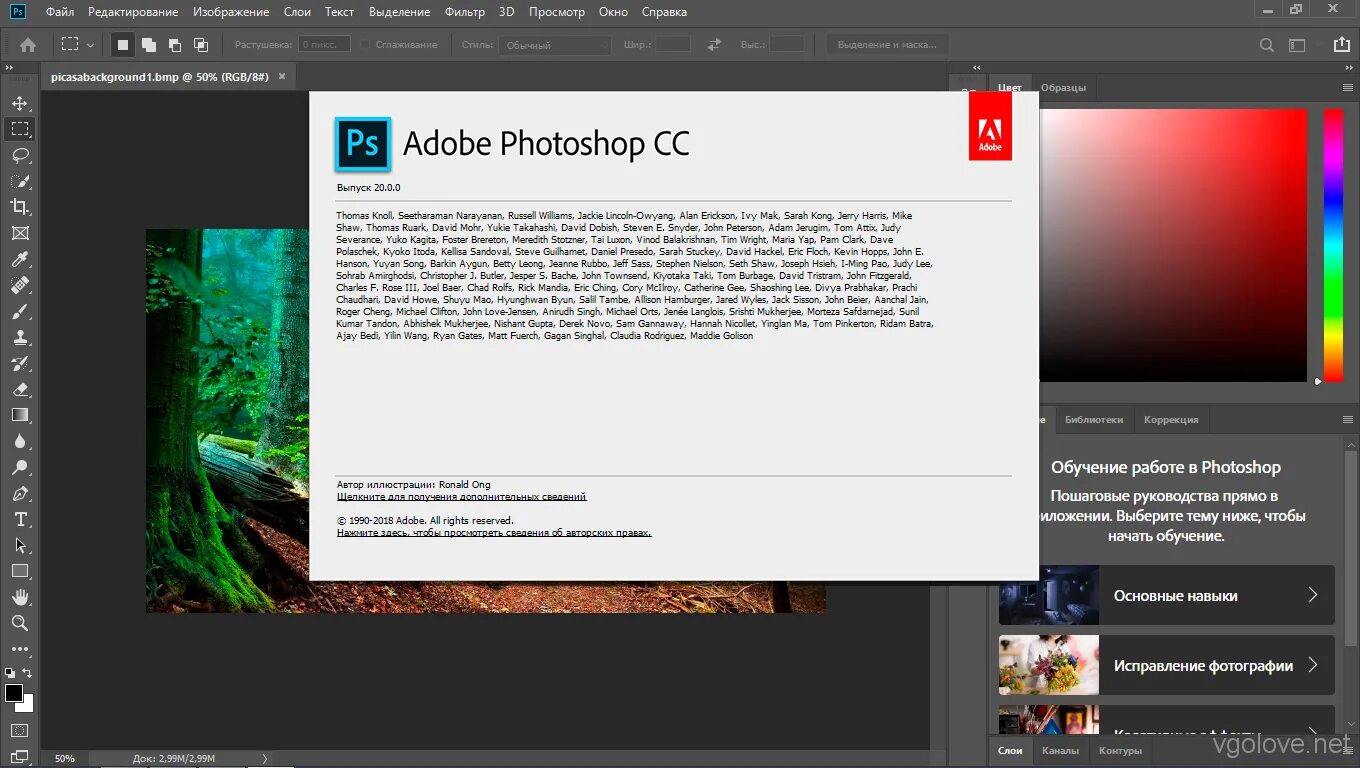Click the Share image icon
Screen dimensions: 1360x768
(x=1341, y=45)
